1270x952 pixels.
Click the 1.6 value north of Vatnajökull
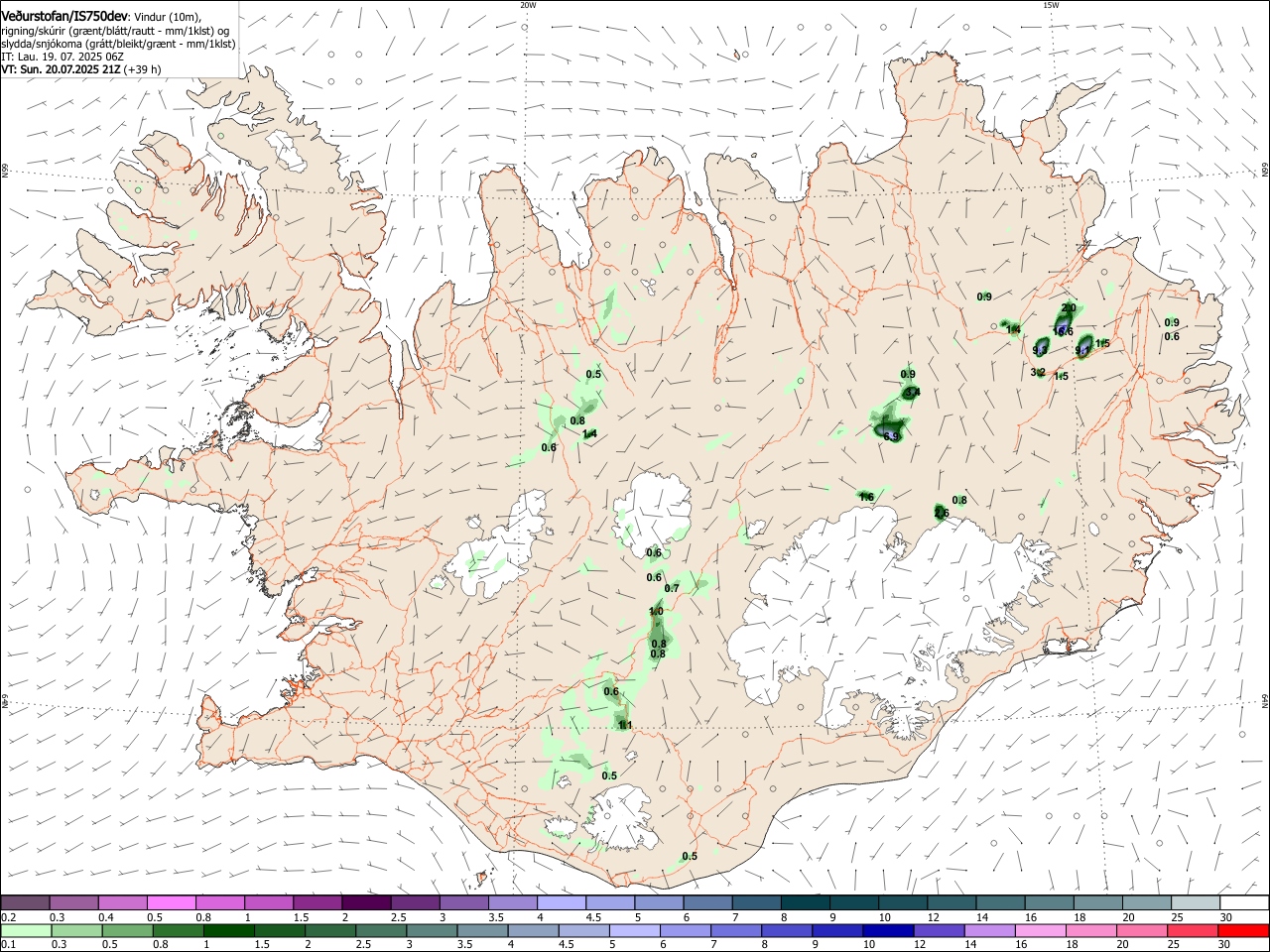click(x=866, y=498)
